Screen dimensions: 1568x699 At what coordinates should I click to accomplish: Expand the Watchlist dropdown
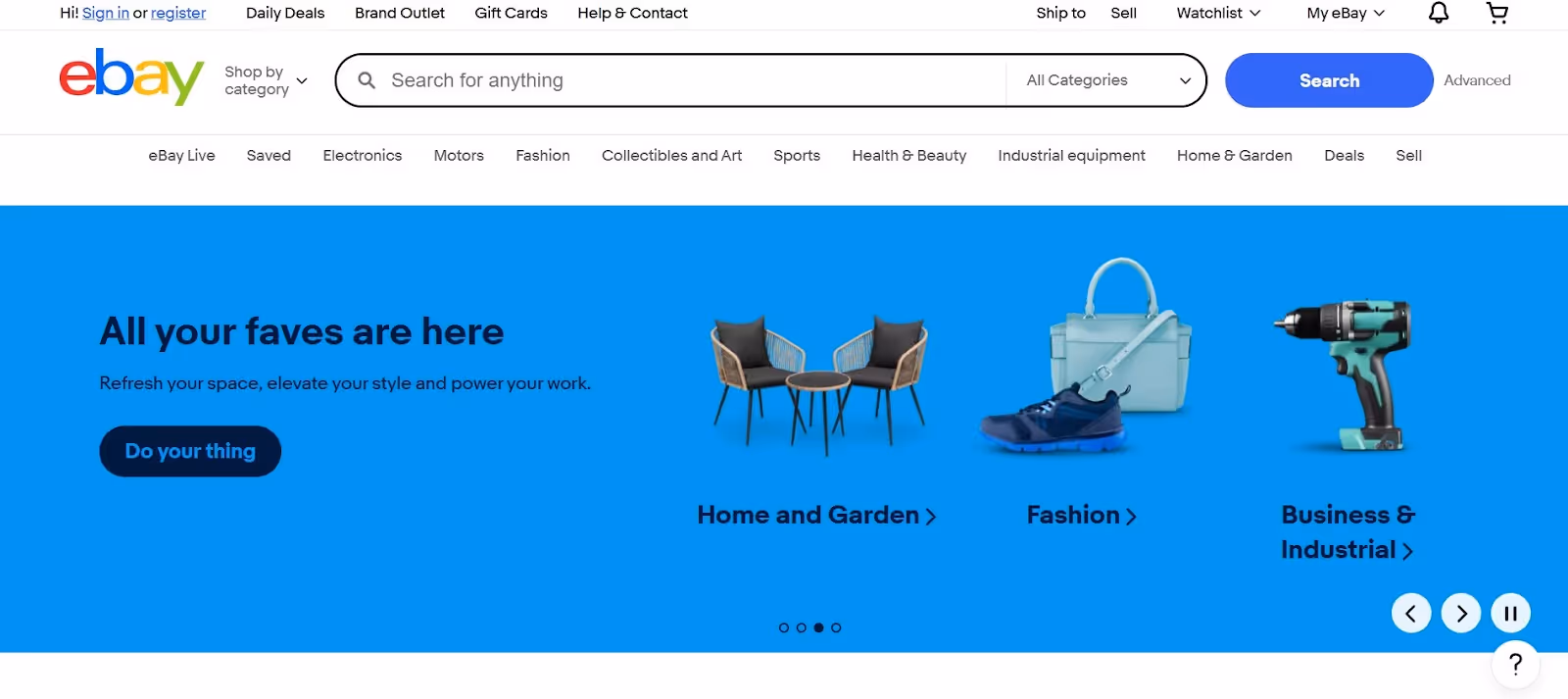[1218, 13]
